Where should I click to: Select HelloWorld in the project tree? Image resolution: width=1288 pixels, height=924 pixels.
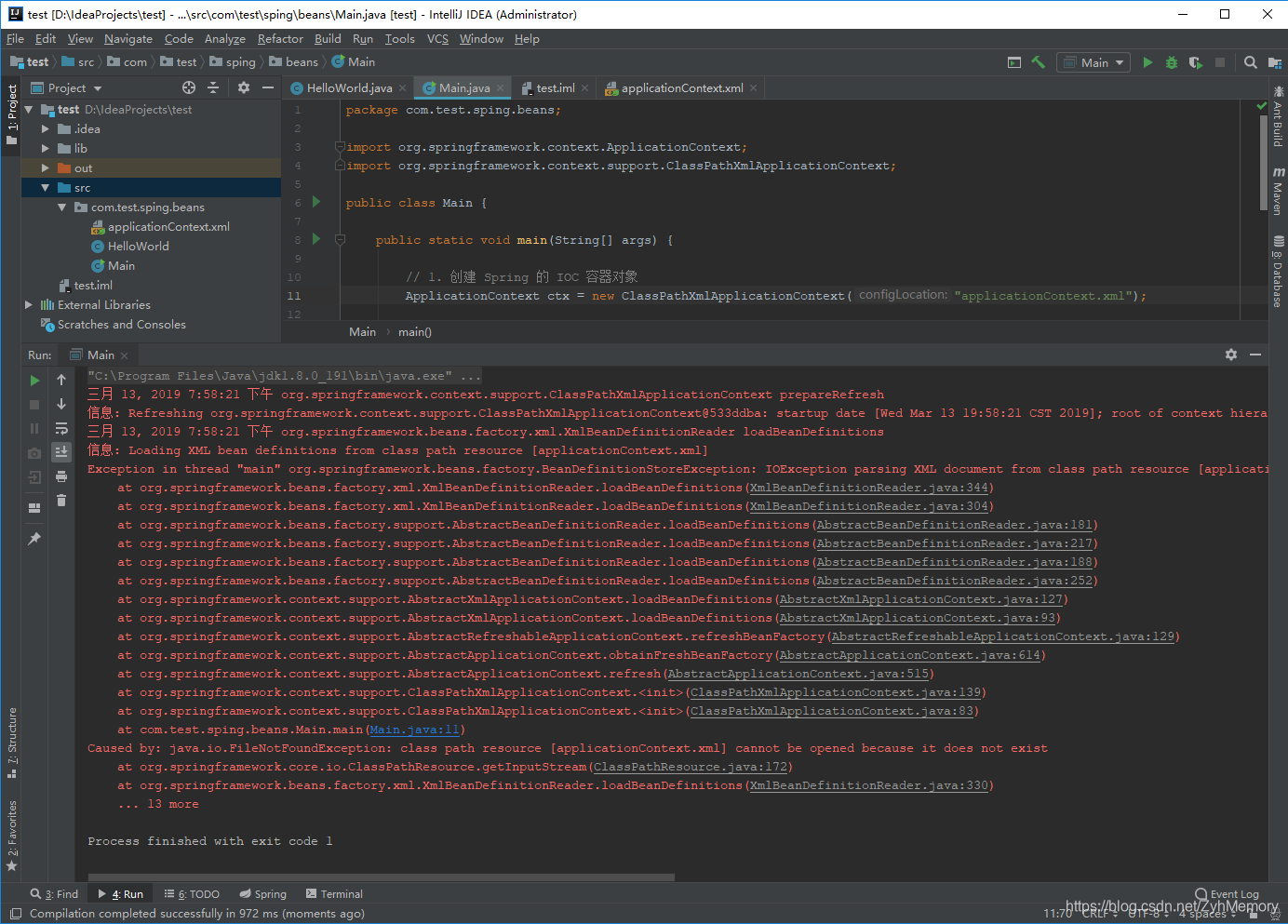(138, 246)
